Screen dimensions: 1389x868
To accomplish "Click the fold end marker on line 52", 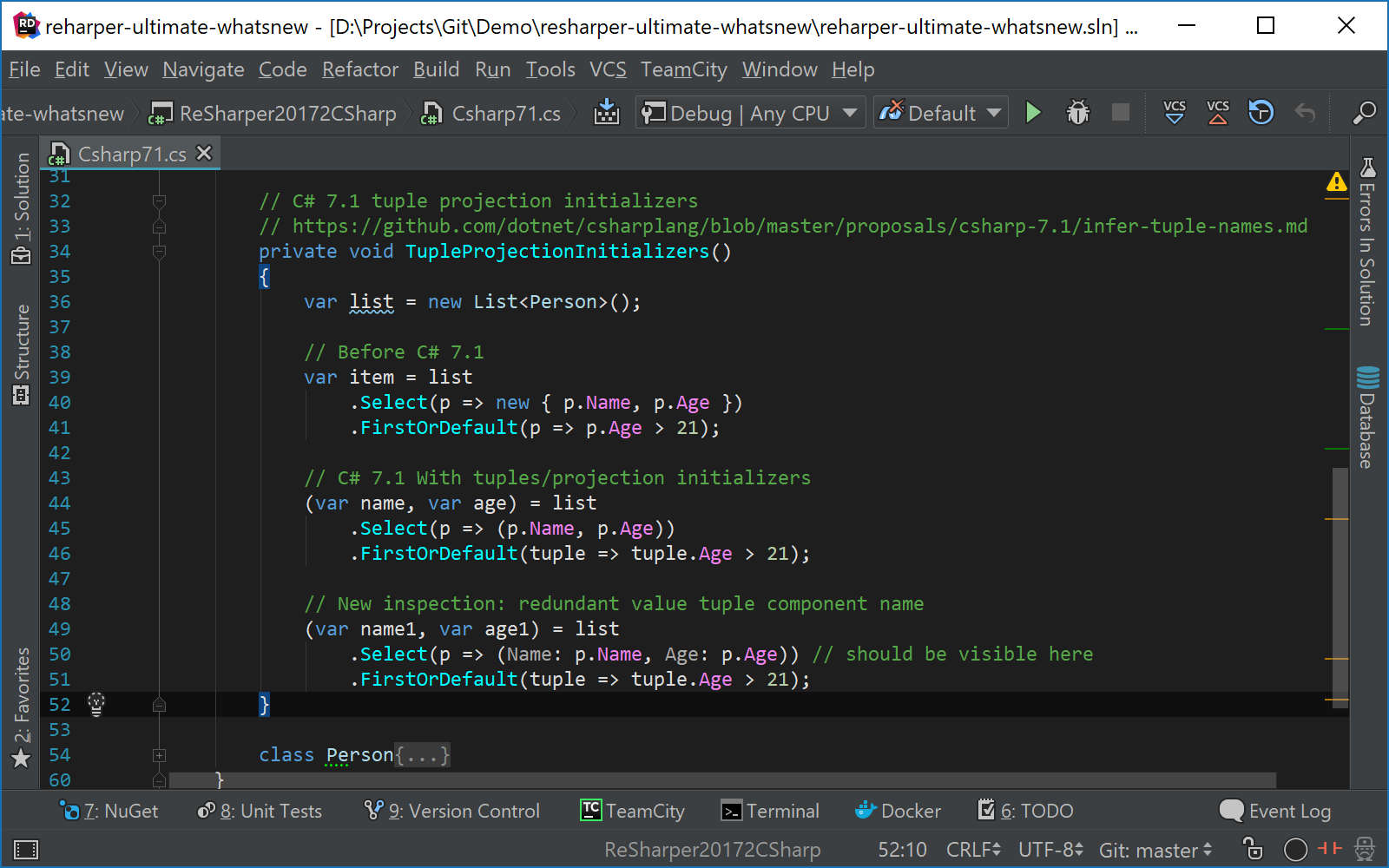I will coord(159,705).
